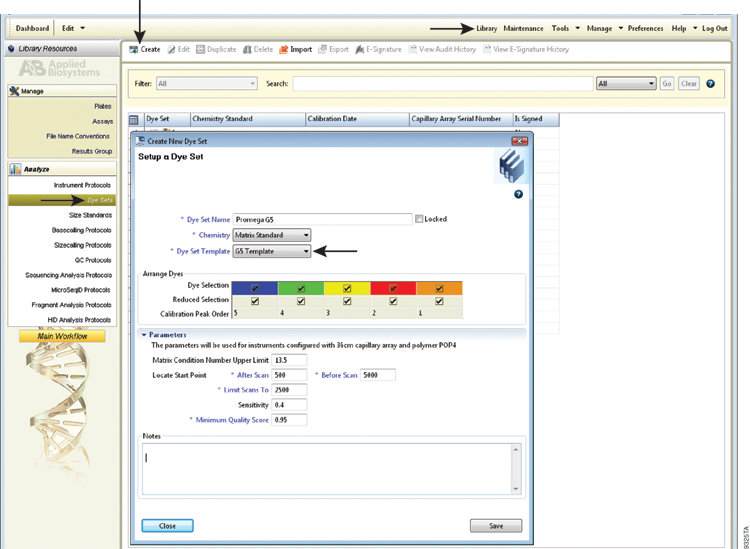The image size is (750, 549).
Task: Click Matrix Condition Number Upper Limit field
Action: [289, 360]
